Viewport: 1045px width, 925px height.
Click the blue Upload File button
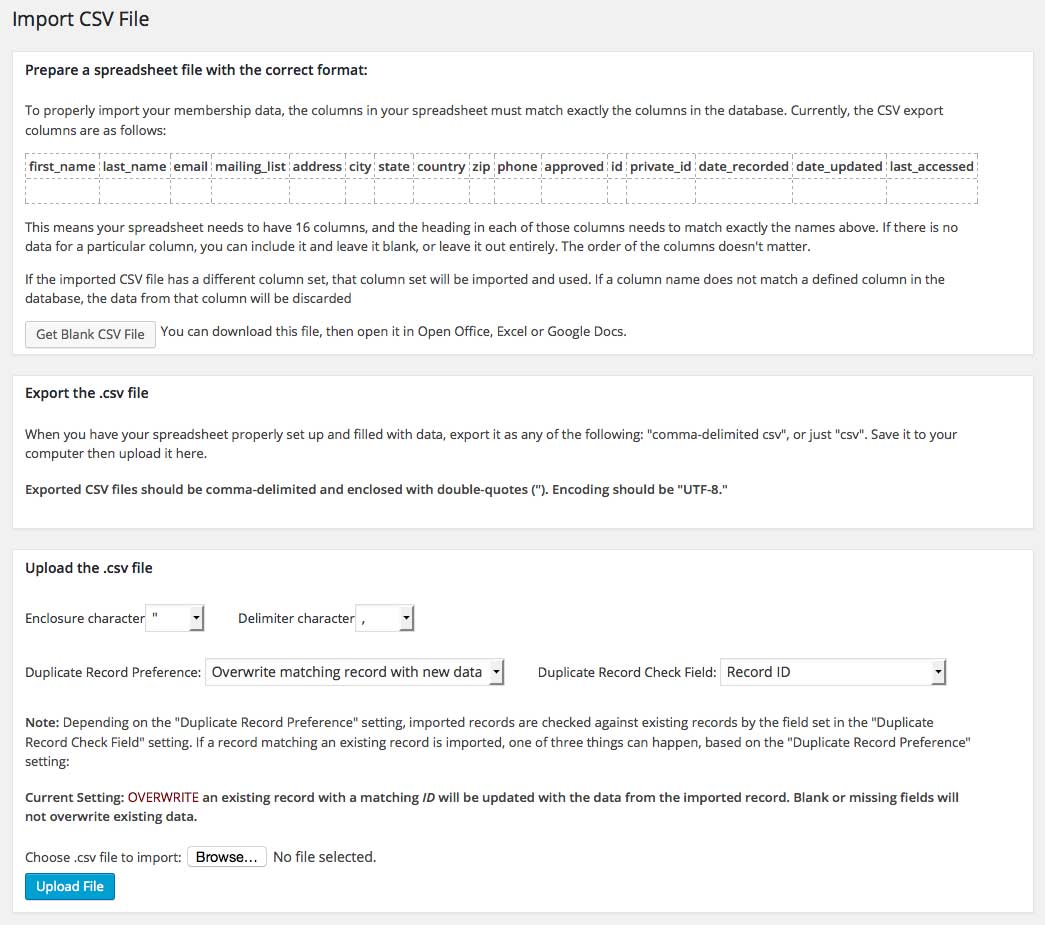coord(70,886)
